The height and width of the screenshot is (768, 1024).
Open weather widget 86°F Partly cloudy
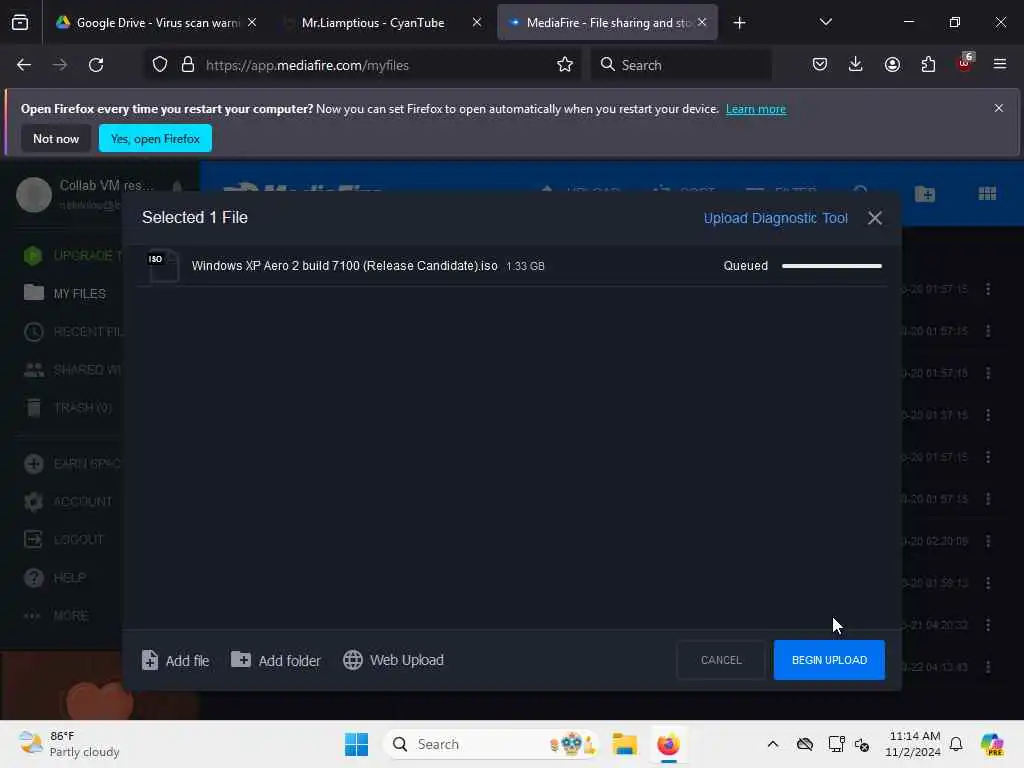pos(69,744)
